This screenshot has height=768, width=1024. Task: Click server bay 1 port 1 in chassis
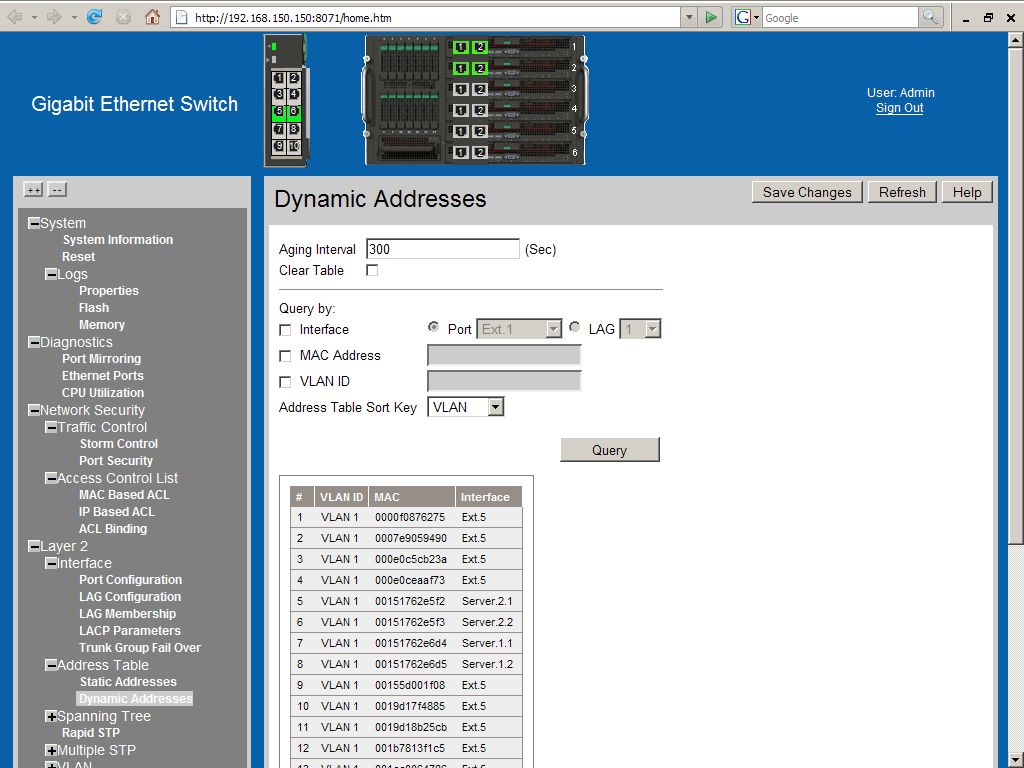[460, 47]
